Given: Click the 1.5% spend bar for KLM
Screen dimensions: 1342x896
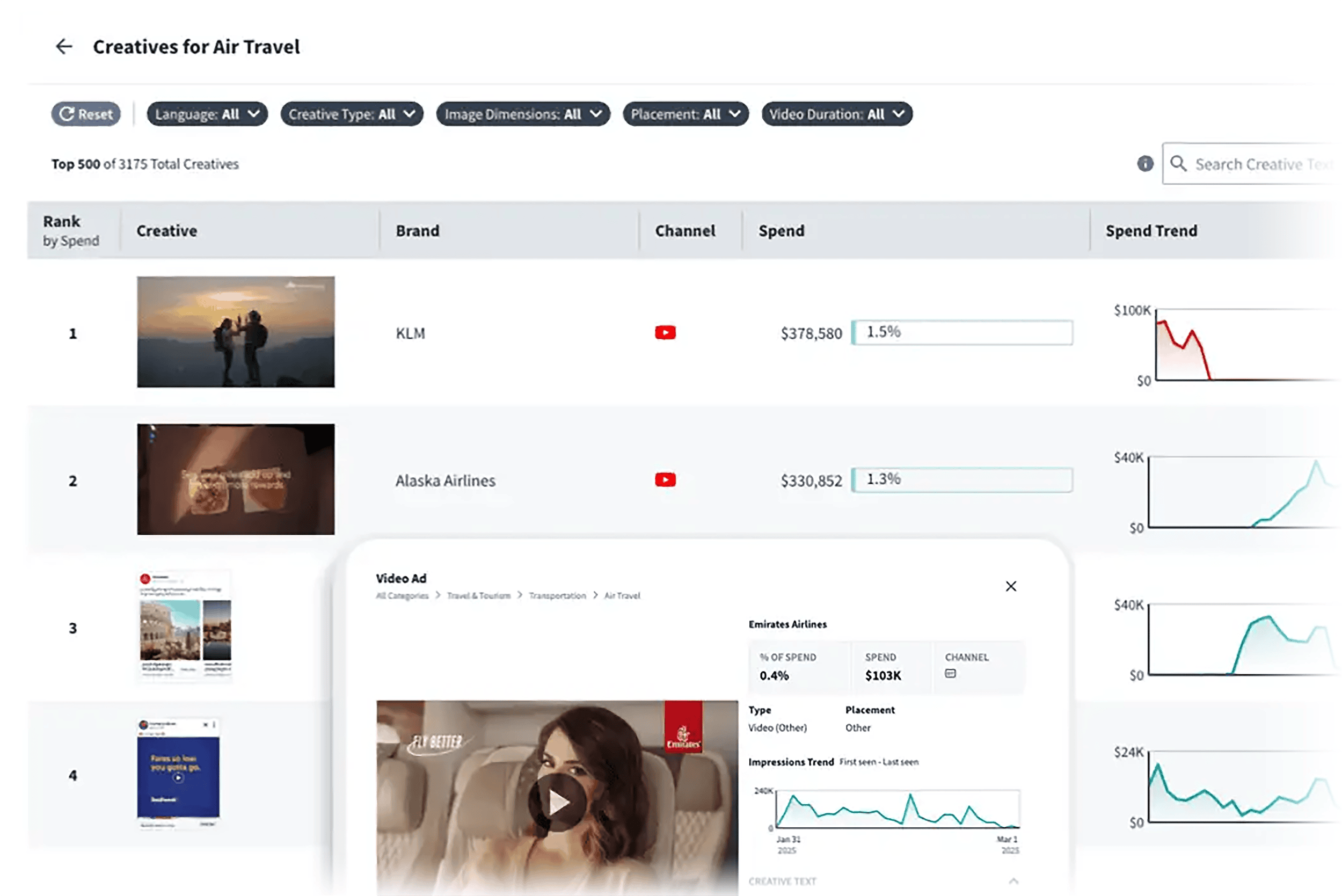Looking at the screenshot, I should tap(962, 332).
